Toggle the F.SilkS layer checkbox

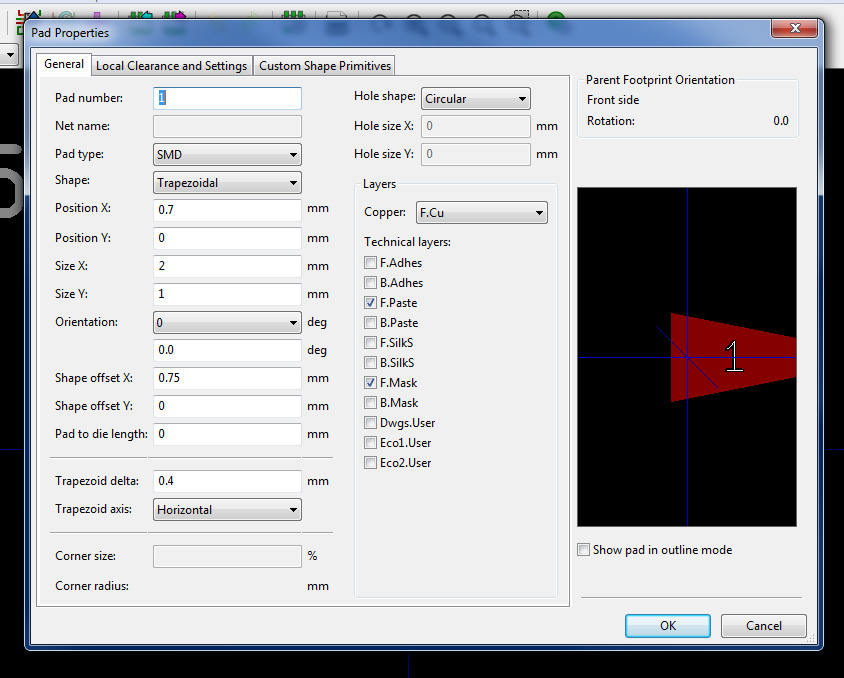click(x=370, y=342)
